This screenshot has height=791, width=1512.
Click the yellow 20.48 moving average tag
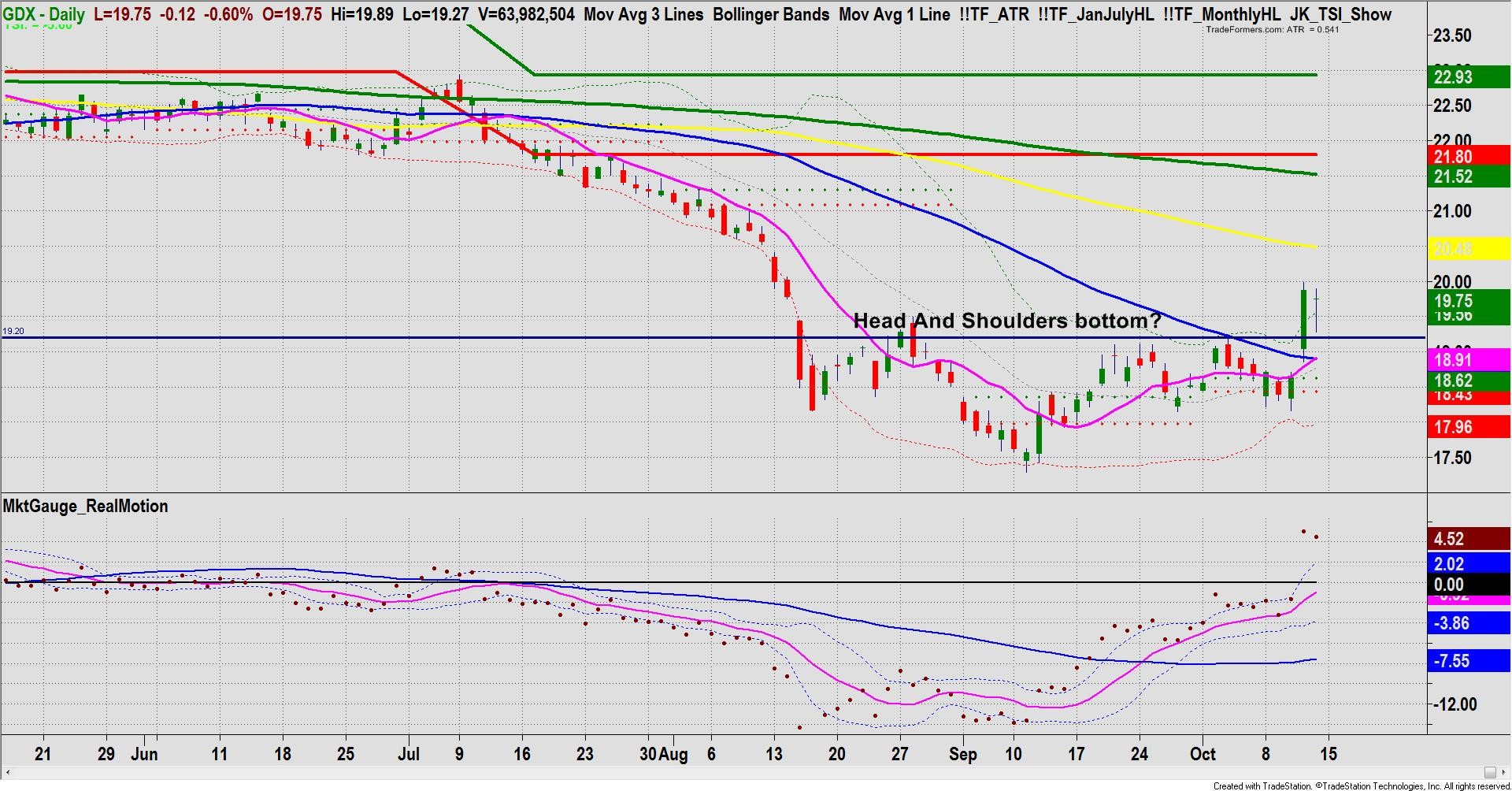pyautogui.click(x=1468, y=250)
